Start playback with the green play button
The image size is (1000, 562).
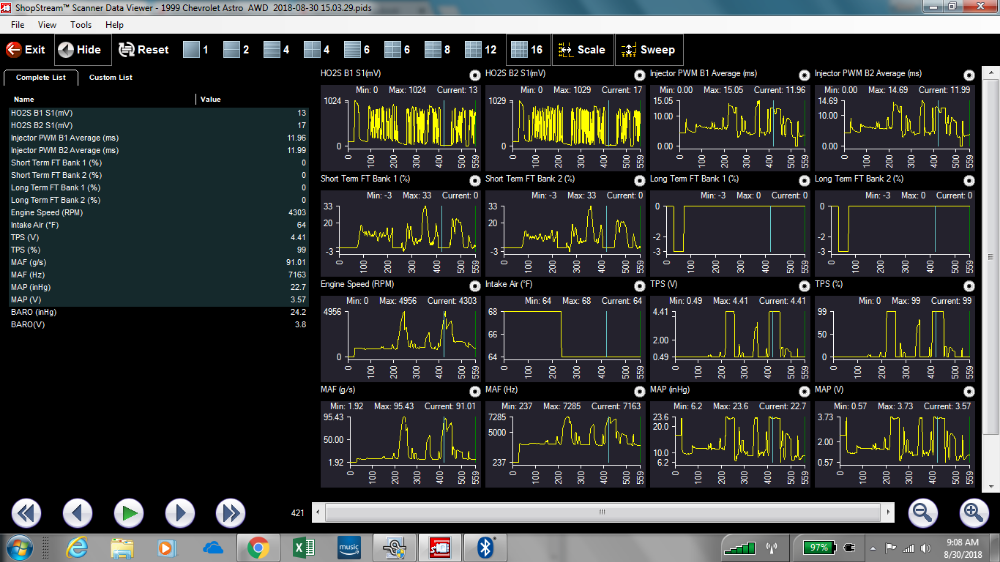click(129, 513)
